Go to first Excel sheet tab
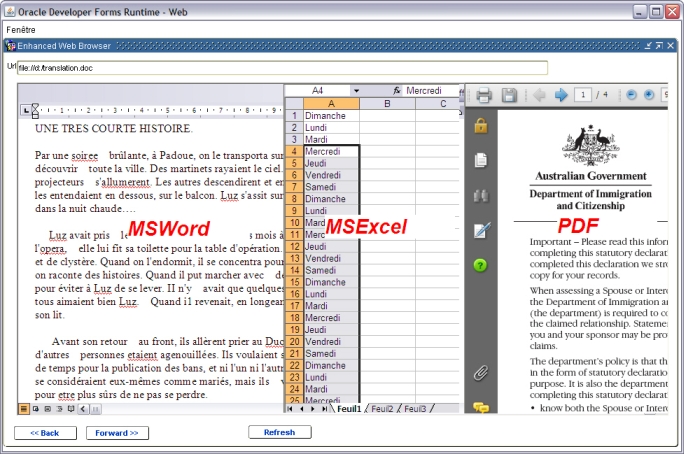The width and height of the screenshot is (684, 454). pyautogui.click(x=290, y=409)
